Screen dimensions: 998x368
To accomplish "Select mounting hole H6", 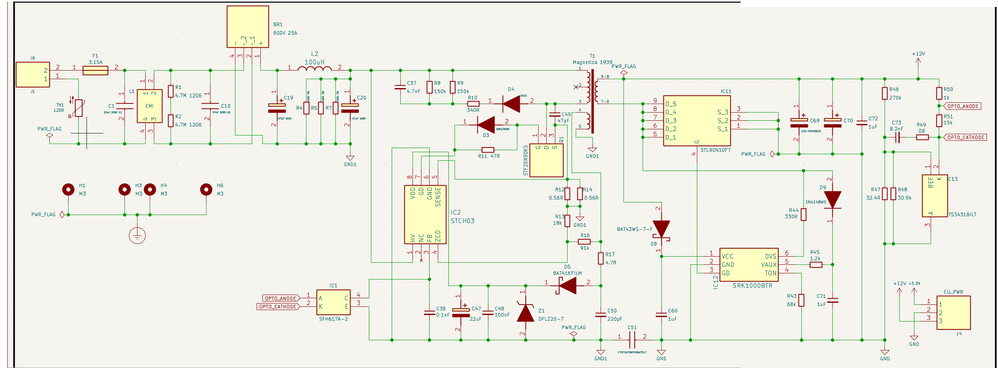I will 206,190.
